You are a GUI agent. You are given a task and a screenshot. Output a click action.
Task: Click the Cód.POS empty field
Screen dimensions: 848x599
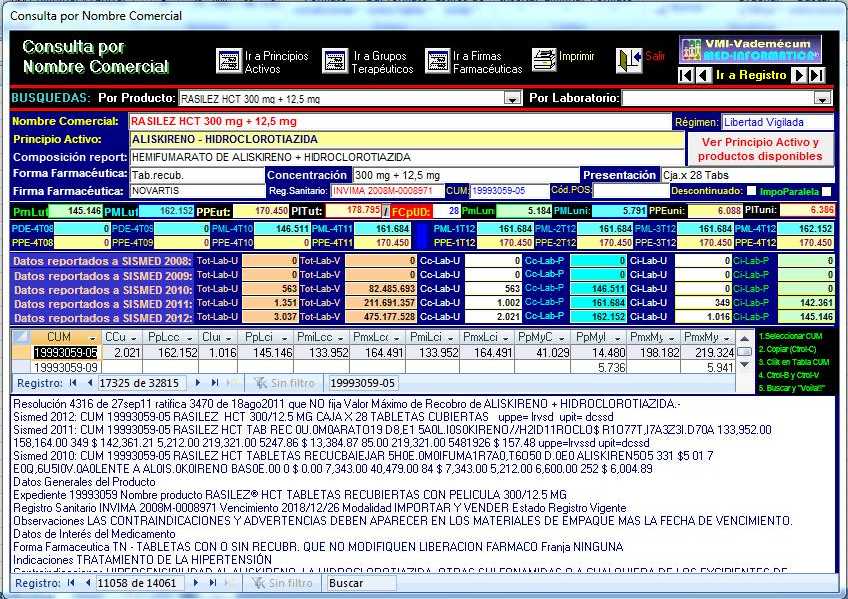click(631, 191)
